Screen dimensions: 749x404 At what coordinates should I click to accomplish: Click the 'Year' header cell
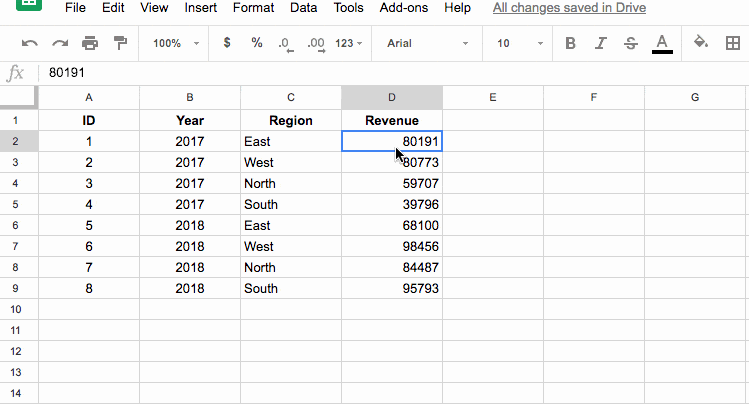pos(190,120)
